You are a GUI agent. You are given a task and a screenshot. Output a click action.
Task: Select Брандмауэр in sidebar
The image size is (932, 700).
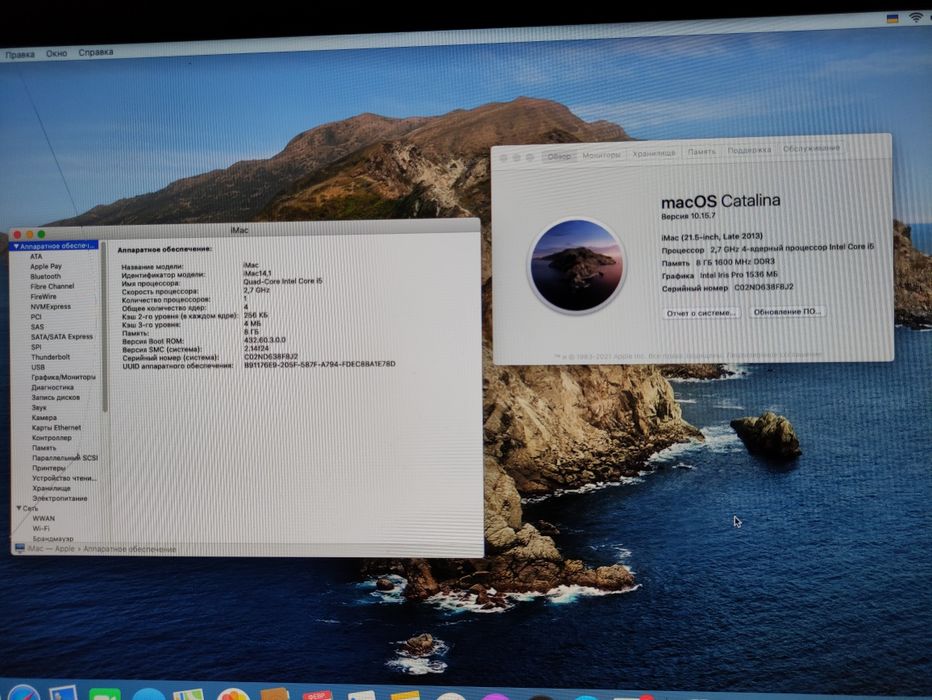tap(53, 538)
